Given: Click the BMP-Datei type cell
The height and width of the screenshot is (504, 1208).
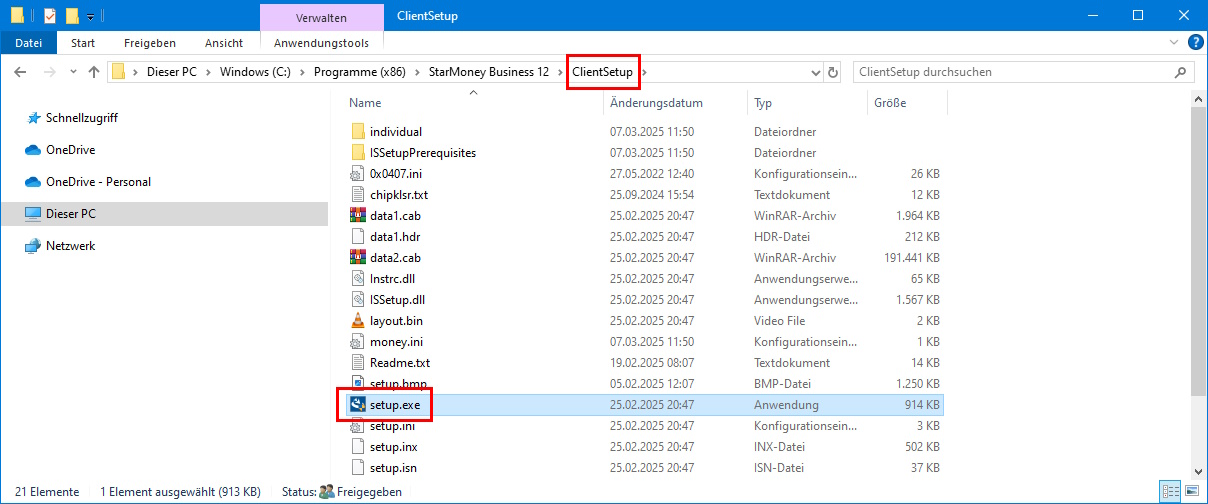Looking at the screenshot, I should (x=783, y=384).
